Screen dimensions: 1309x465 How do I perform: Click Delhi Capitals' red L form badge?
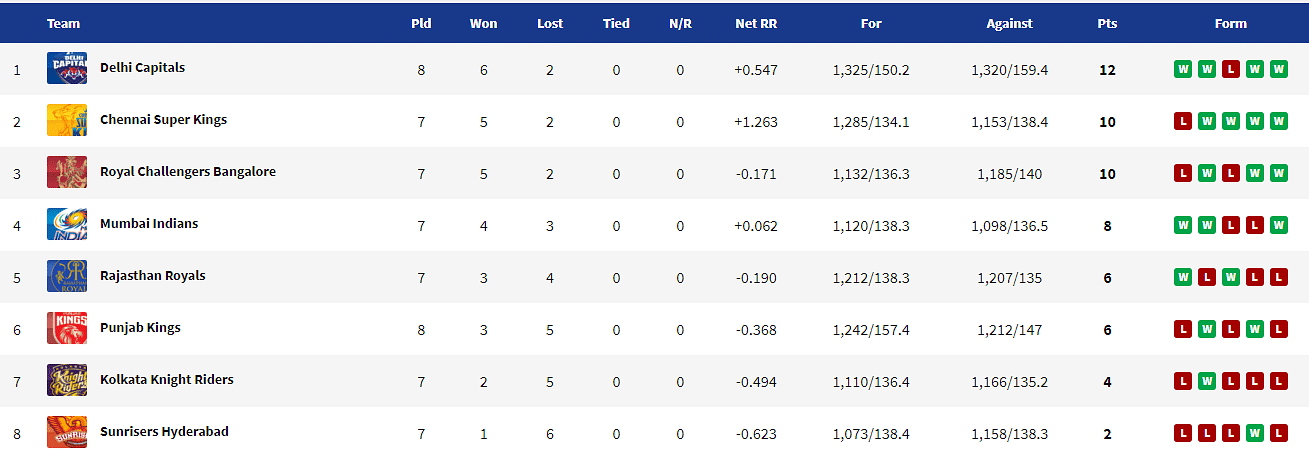coord(1231,69)
